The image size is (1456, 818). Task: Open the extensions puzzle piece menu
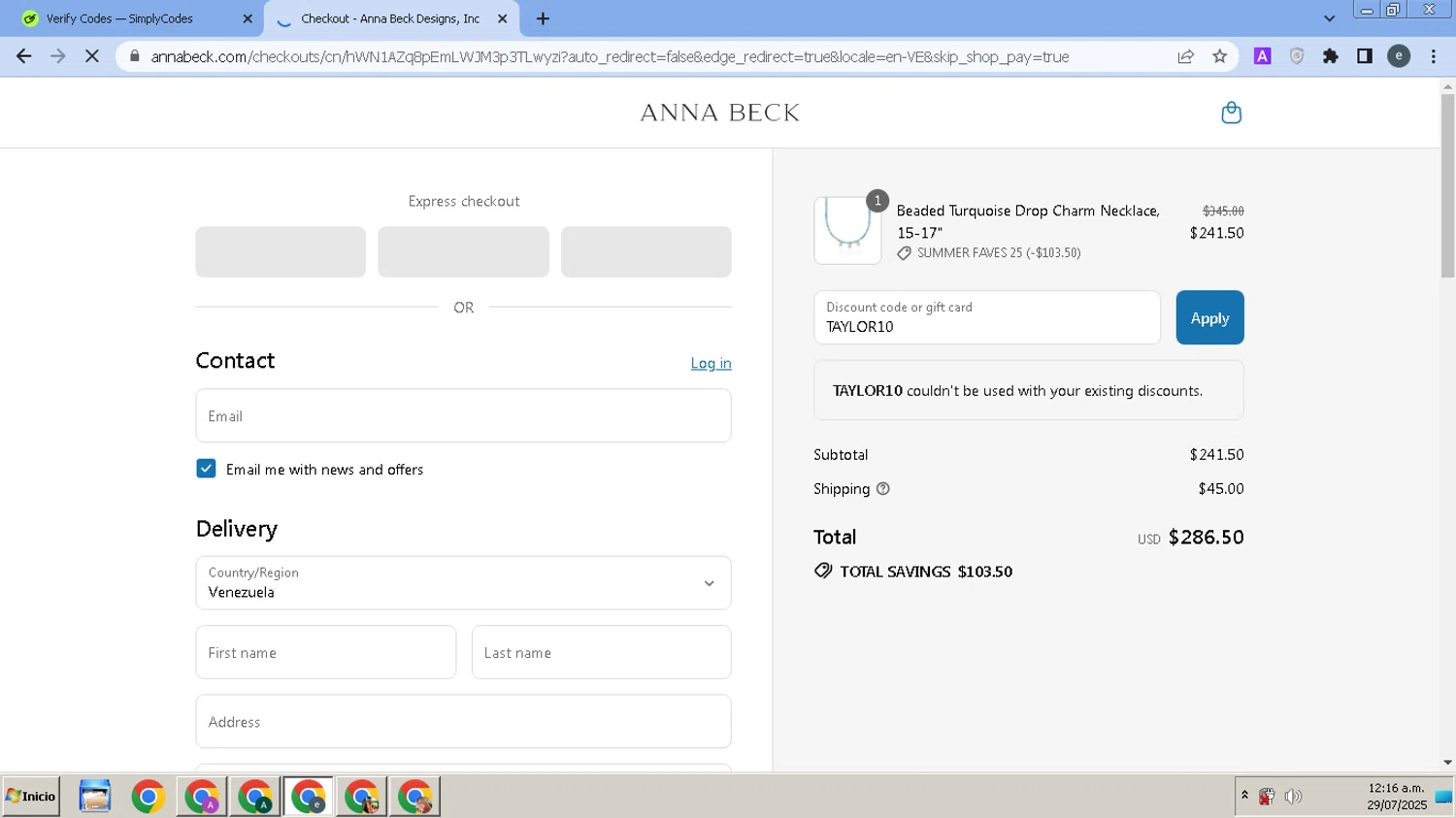[1331, 56]
